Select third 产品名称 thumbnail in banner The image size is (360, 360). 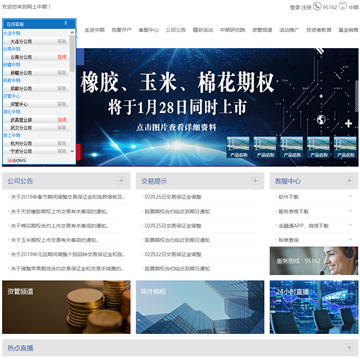pos(292,147)
